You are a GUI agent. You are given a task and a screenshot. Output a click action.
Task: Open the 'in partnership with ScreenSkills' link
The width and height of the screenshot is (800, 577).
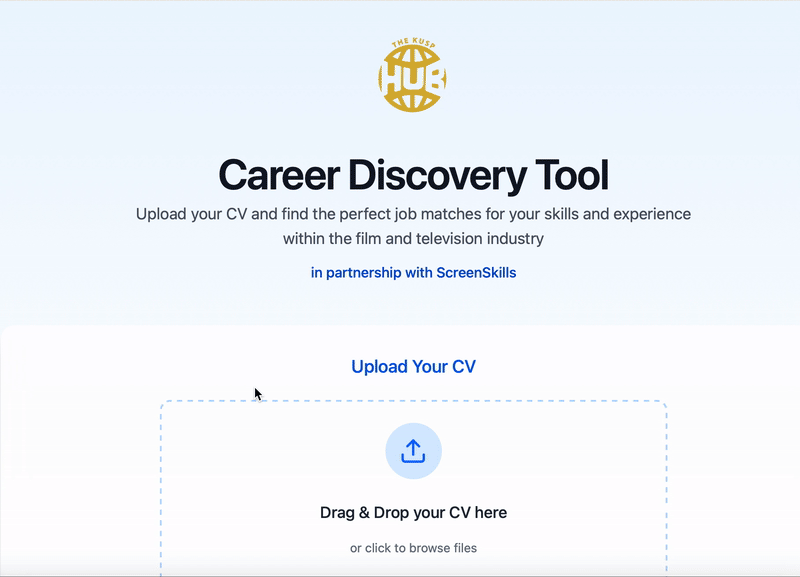click(x=413, y=273)
